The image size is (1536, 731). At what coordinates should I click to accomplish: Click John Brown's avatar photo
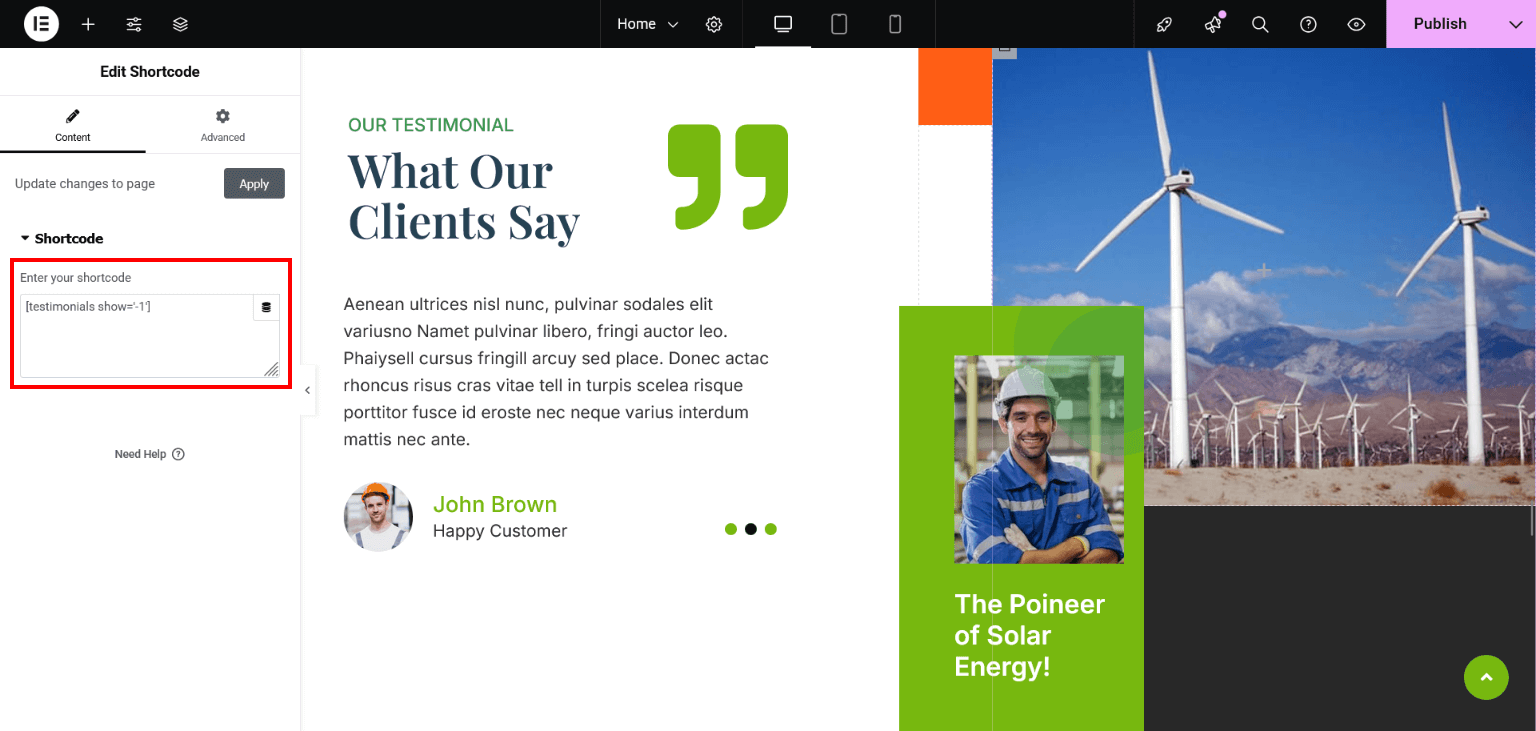[378, 517]
